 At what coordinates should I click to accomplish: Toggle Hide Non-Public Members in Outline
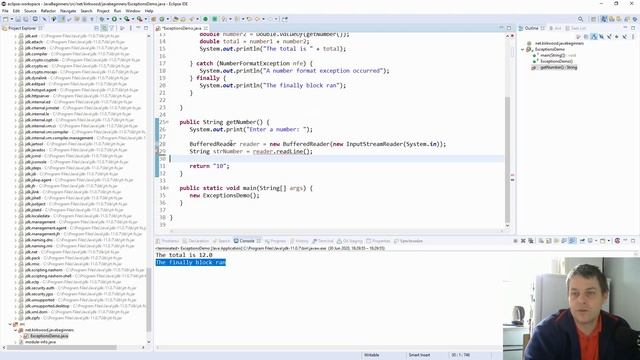pos(617,37)
